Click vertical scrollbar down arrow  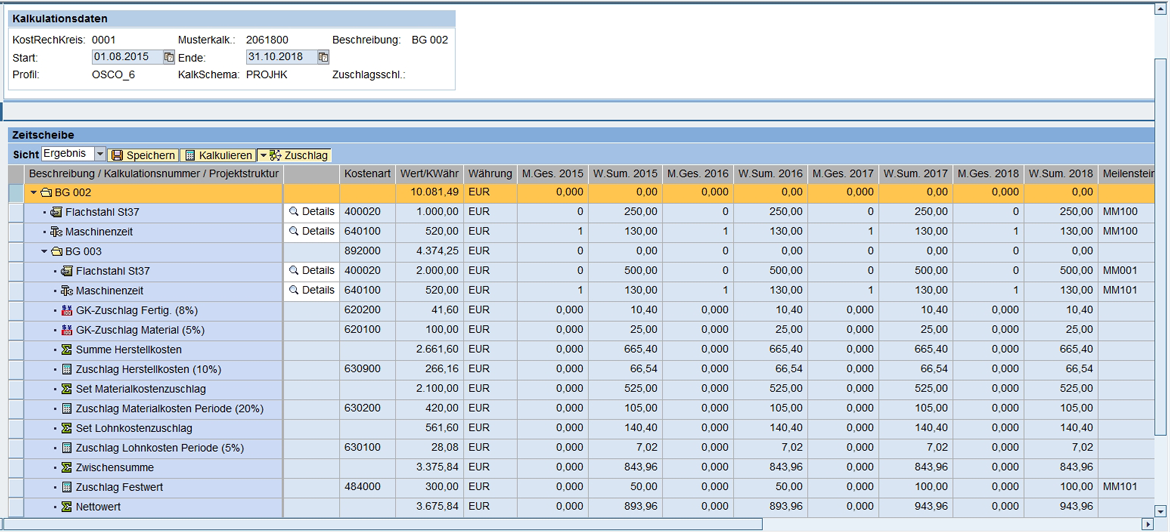(1160, 511)
